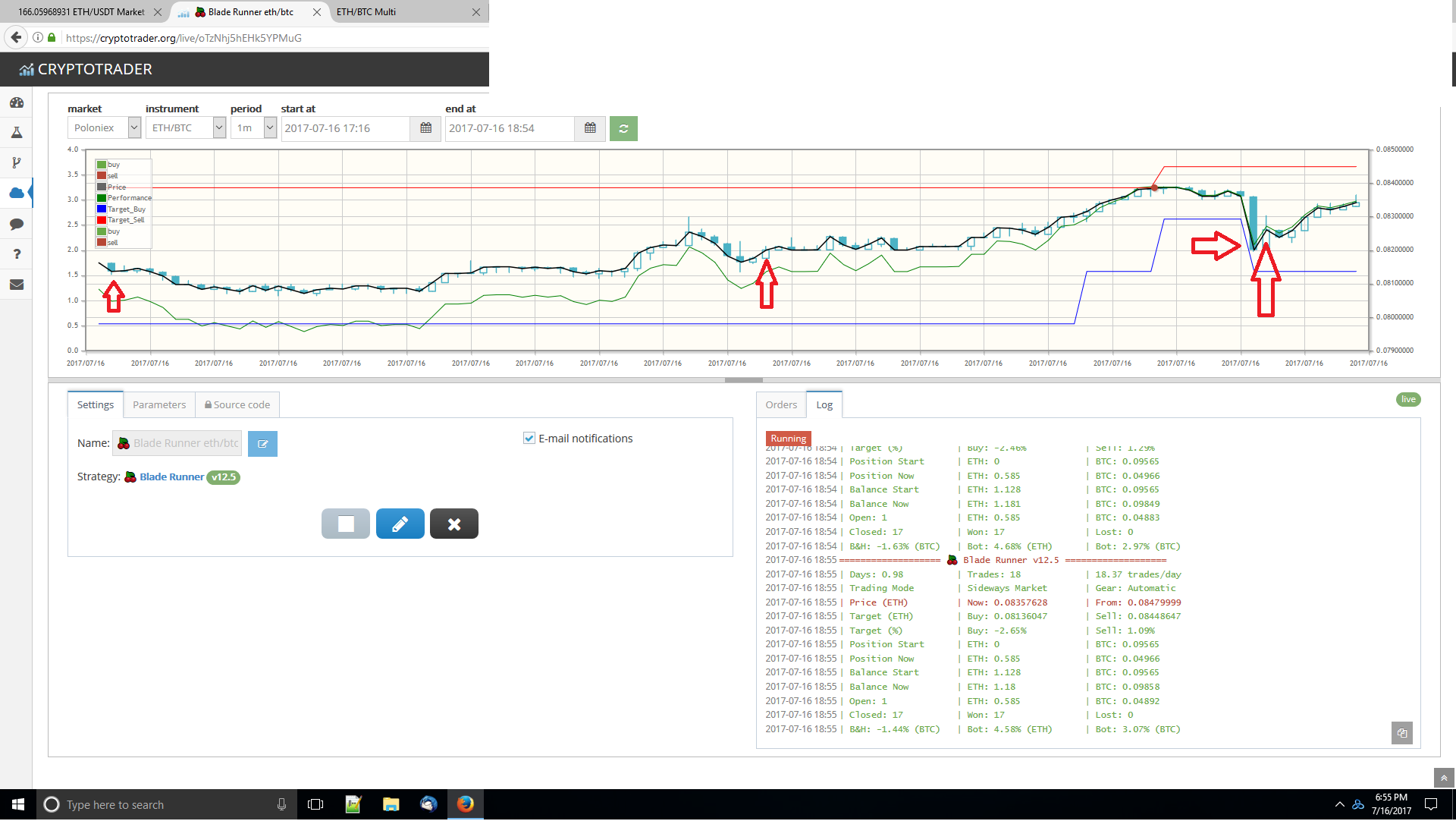
Task: Stop the running bot with the square button
Action: tap(346, 524)
